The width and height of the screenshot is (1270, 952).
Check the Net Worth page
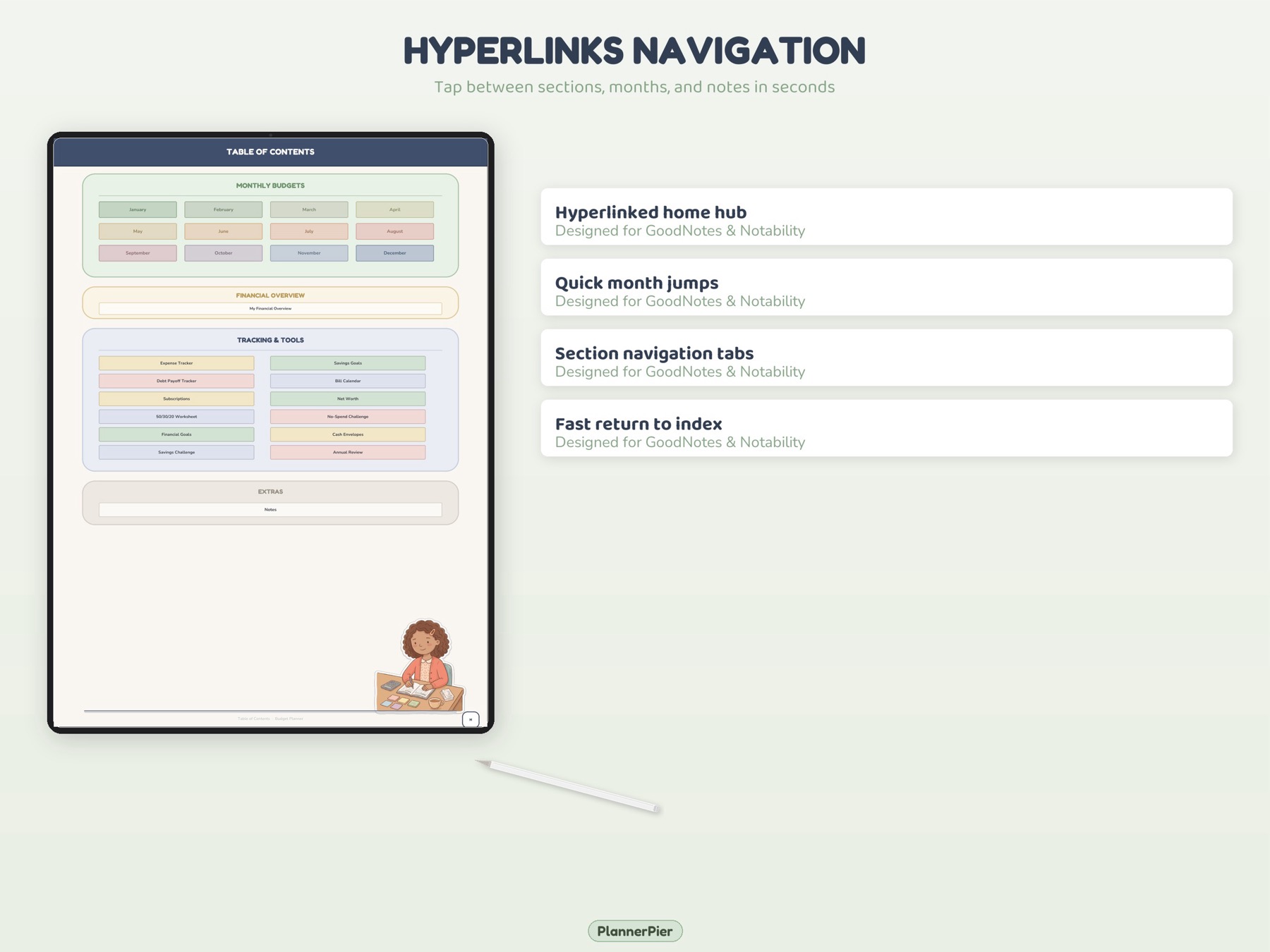347,398
